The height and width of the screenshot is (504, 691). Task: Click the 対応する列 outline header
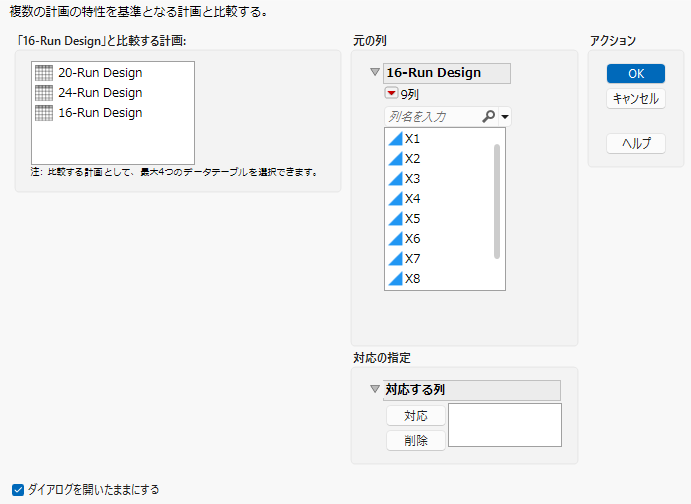(x=472, y=390)
